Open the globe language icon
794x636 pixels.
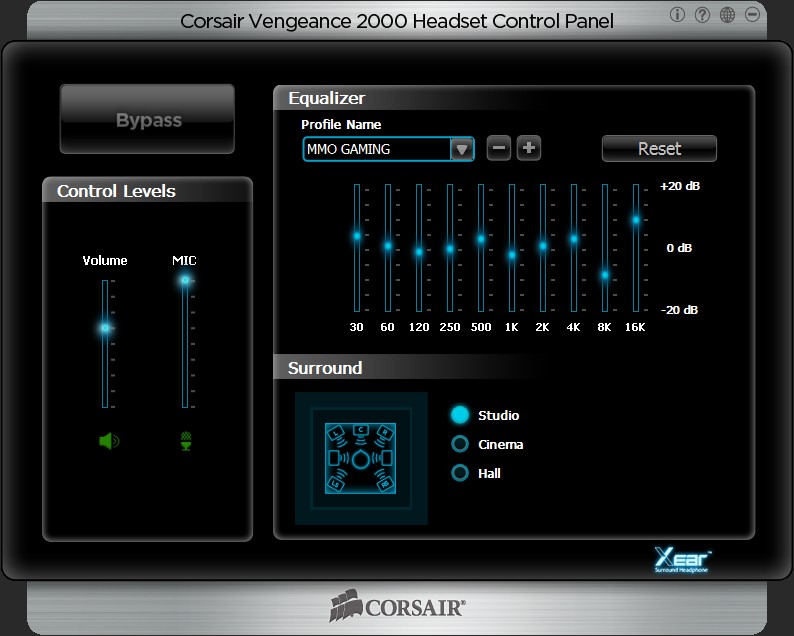click(x=727, y=15)
